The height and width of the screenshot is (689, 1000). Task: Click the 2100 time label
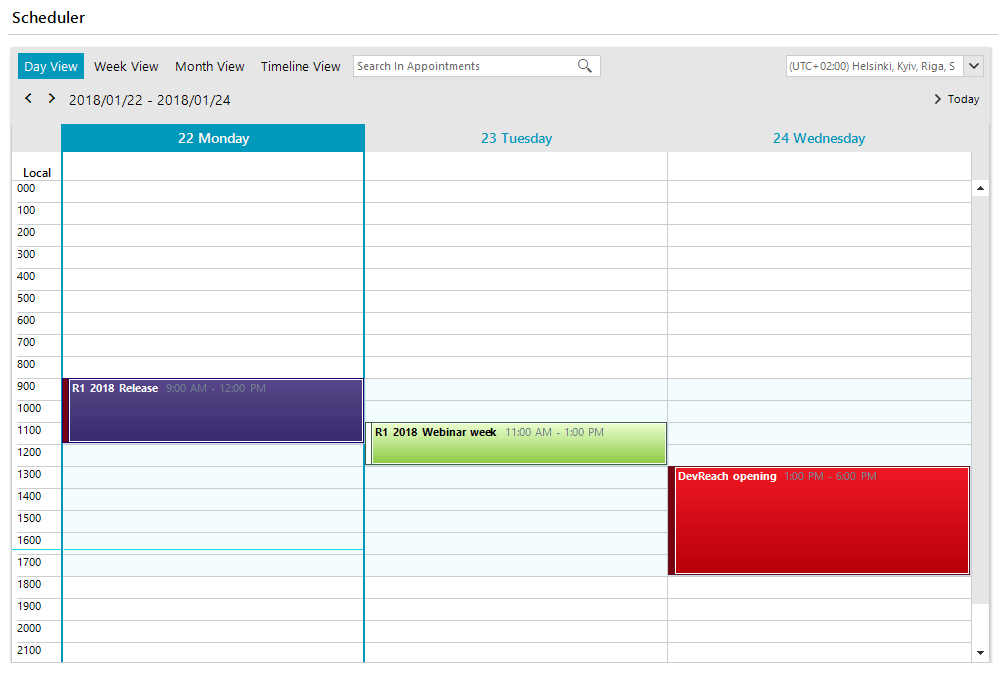point(29,650)
